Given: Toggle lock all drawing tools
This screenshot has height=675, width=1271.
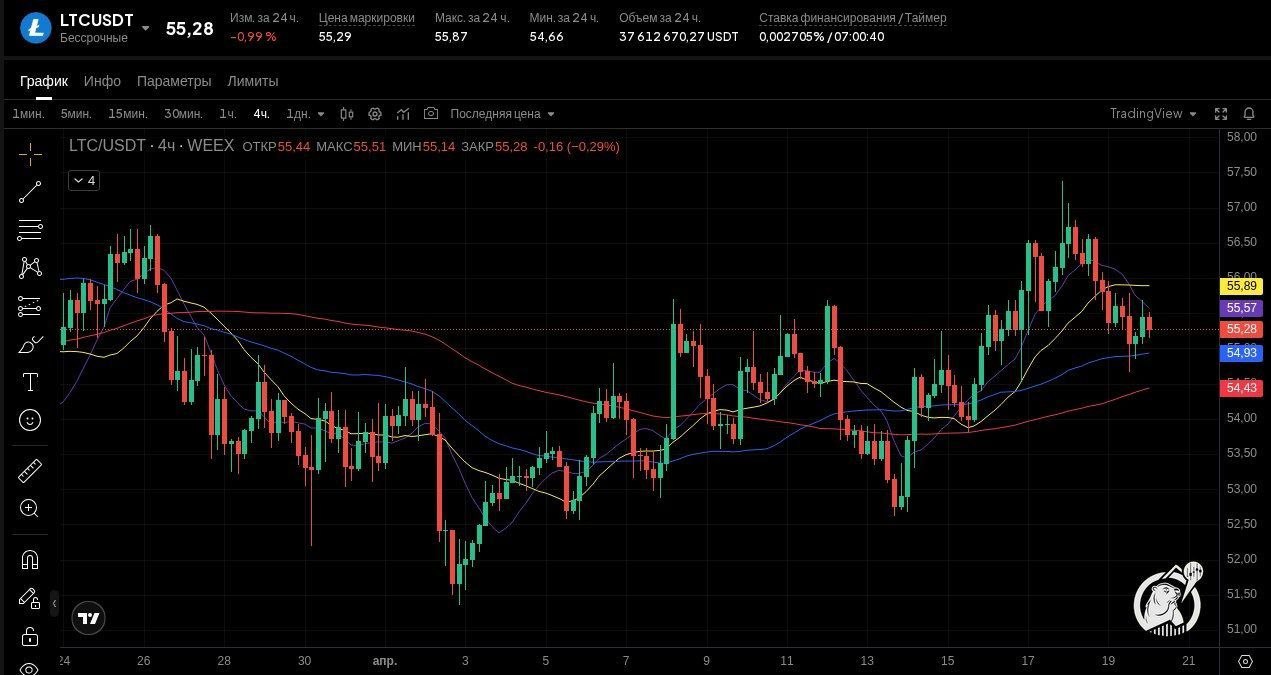Looking at the screenshot, I should [30, 636].
